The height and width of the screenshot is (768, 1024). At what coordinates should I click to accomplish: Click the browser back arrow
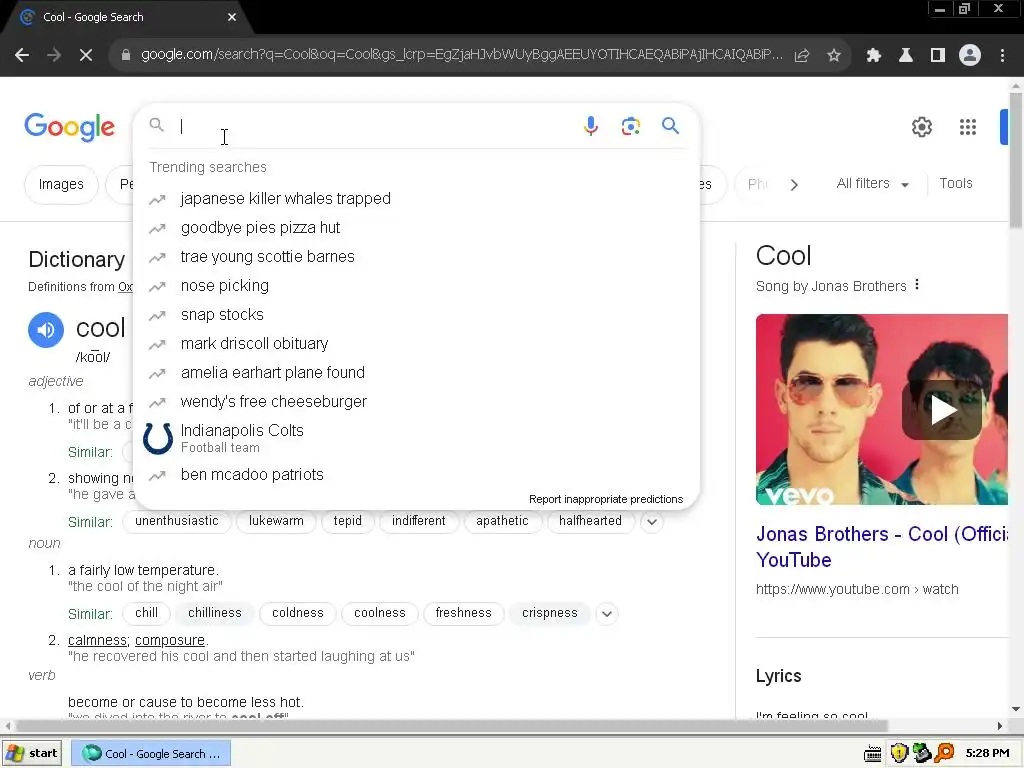coord(22,56)
